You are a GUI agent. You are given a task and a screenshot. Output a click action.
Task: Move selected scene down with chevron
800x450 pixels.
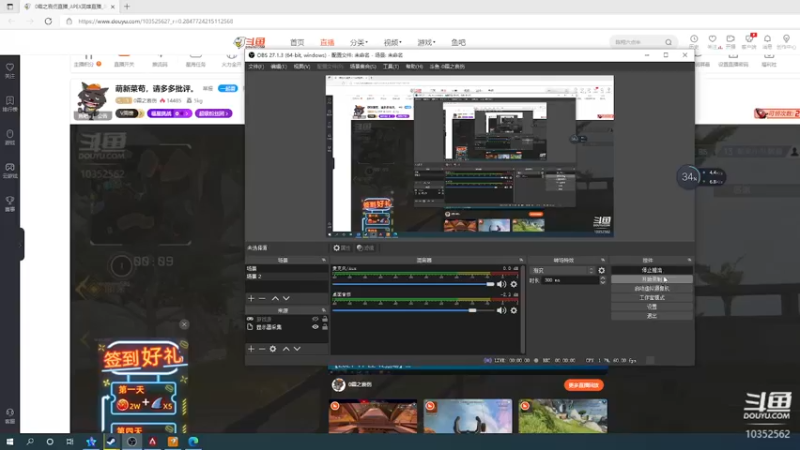coord(286,298)
